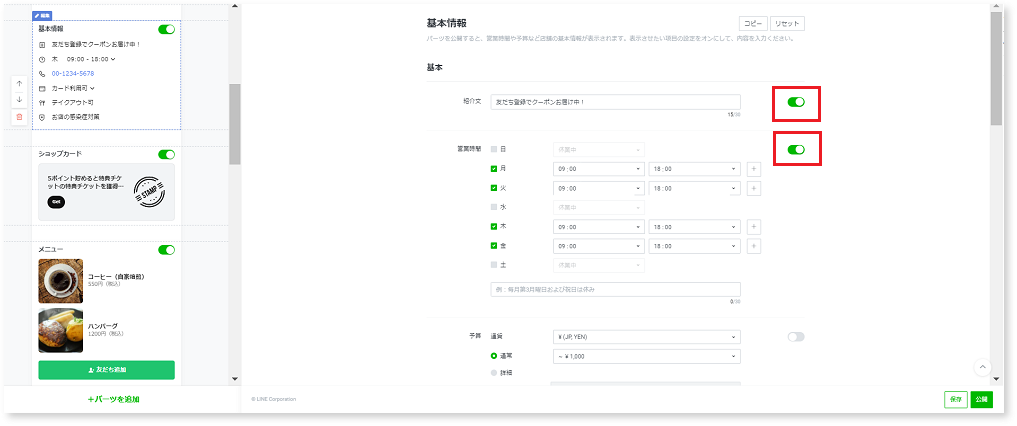
Task: Click the move-down arrow icon for the part
Action: click(19, 100)
